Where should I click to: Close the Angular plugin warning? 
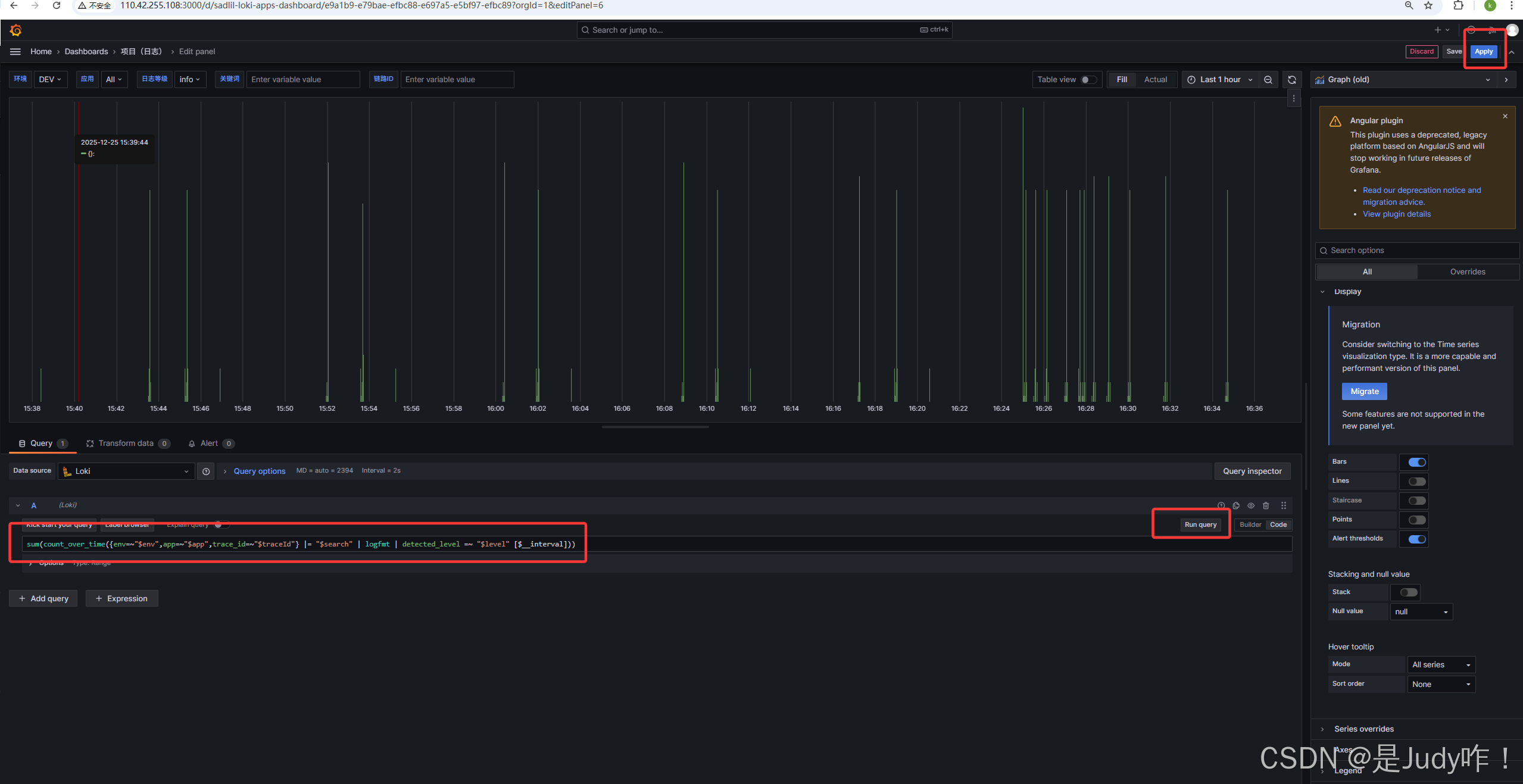(1505, 117)
